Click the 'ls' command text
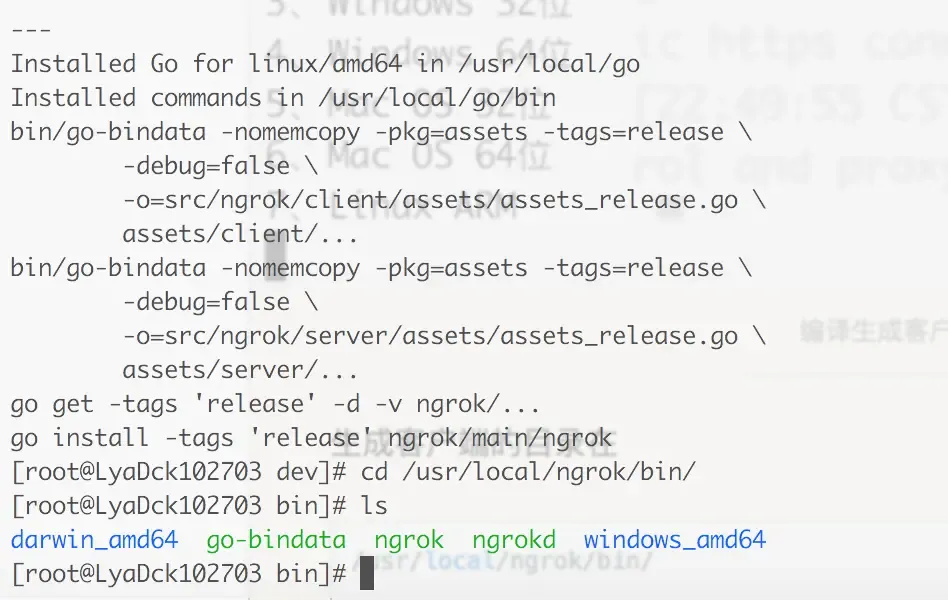The height and width of the screenshot is (600, 948). click(x=374, y=506)
